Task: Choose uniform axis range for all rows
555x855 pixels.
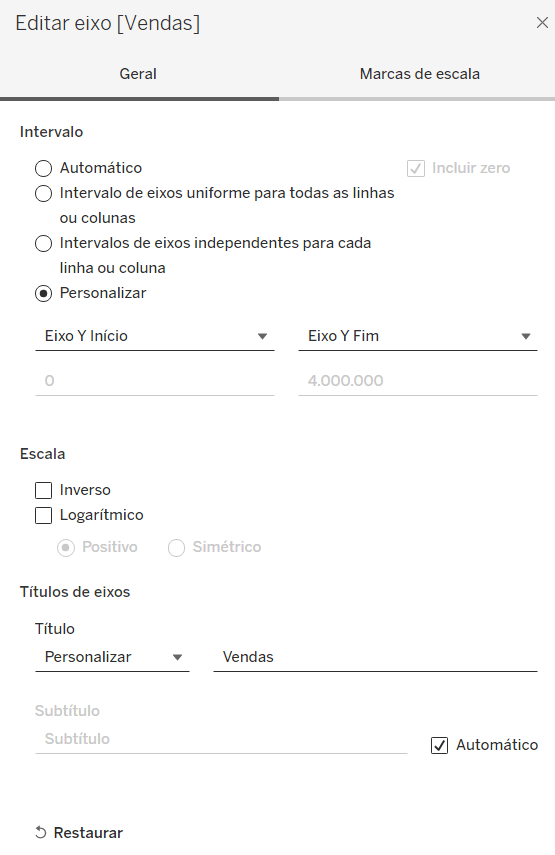Action: click(x=44, y=194)
